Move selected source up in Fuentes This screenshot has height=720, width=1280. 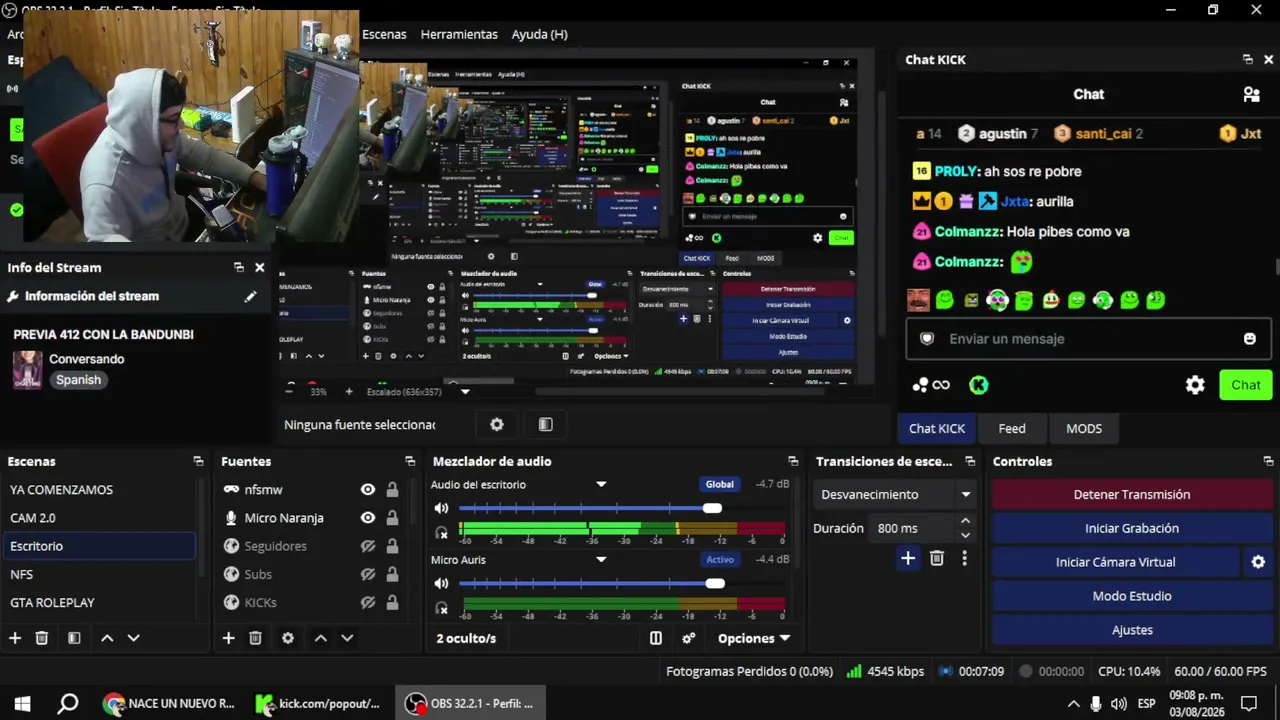(x=320, y=638)
